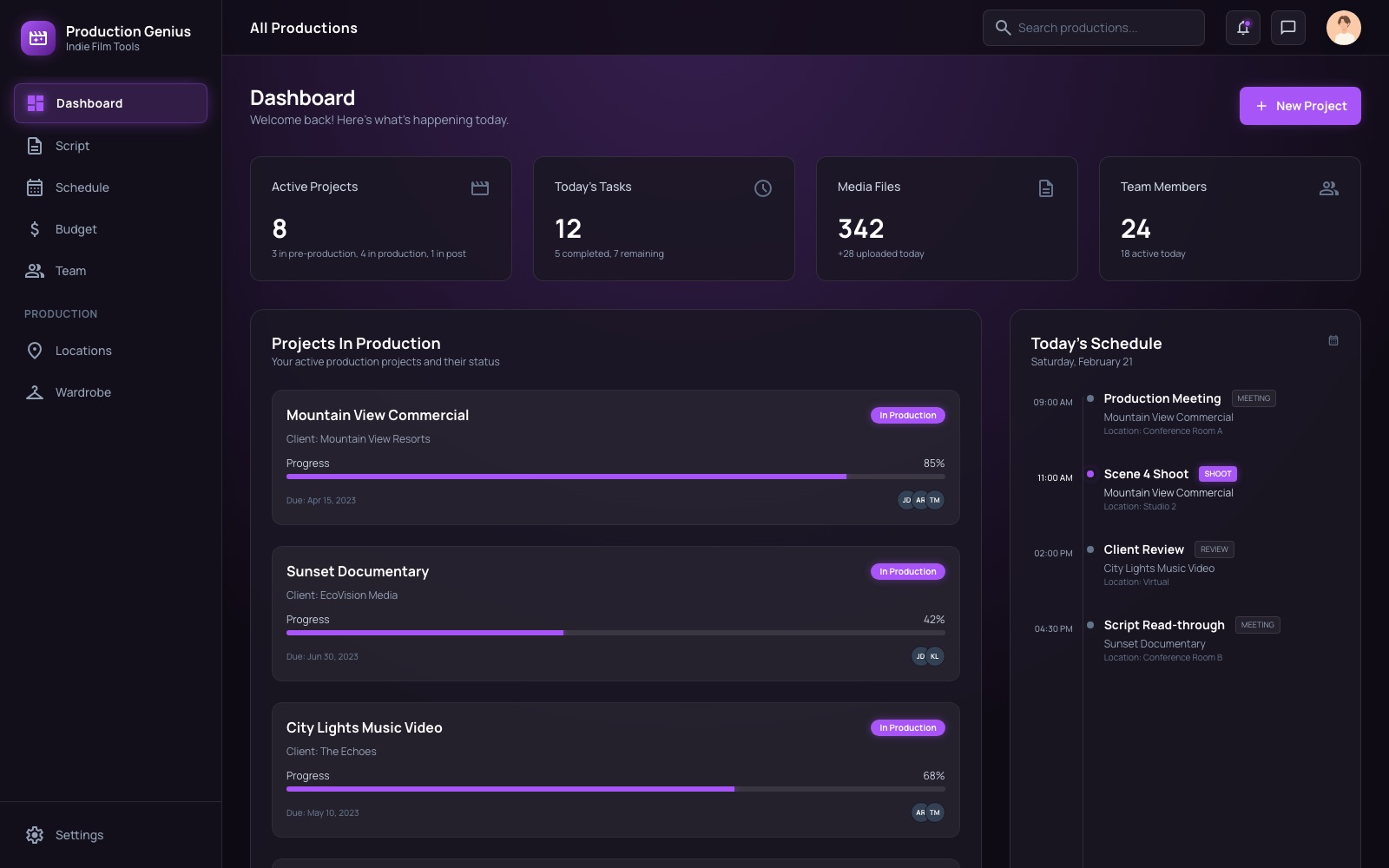Open the Locations page
1389x868 pixels.
pos(110,351)
